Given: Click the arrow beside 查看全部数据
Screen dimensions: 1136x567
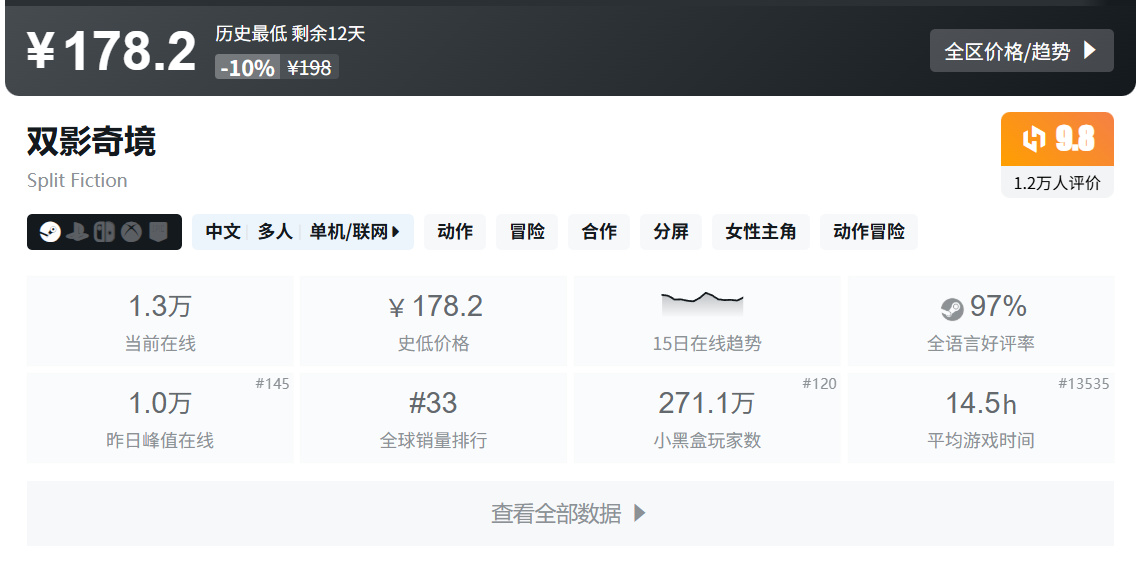Looking at the screenshot, I should pyautogui.click(x=639, y=513).
